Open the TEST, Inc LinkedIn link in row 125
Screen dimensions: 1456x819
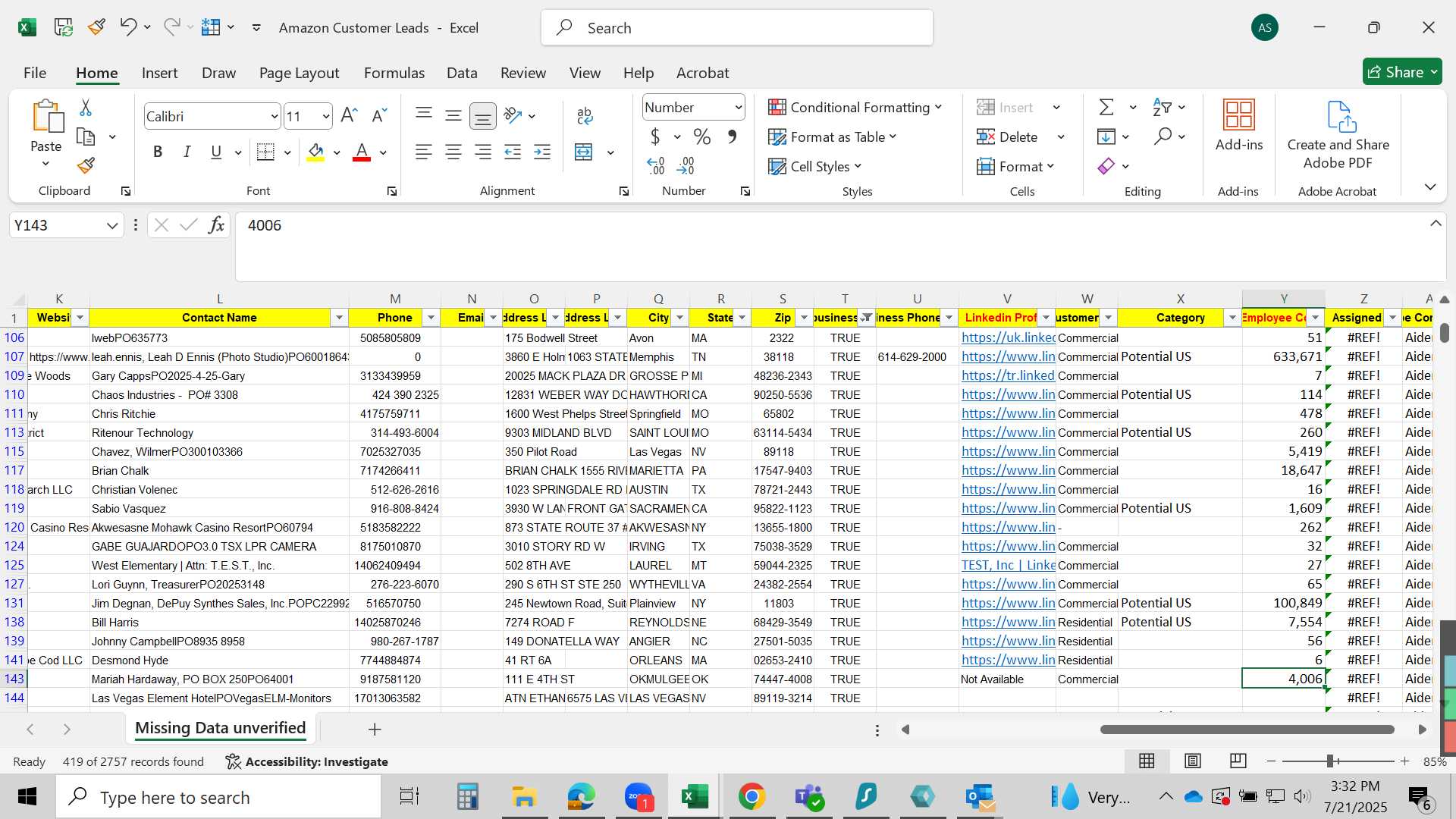(x=1008, y=565)
